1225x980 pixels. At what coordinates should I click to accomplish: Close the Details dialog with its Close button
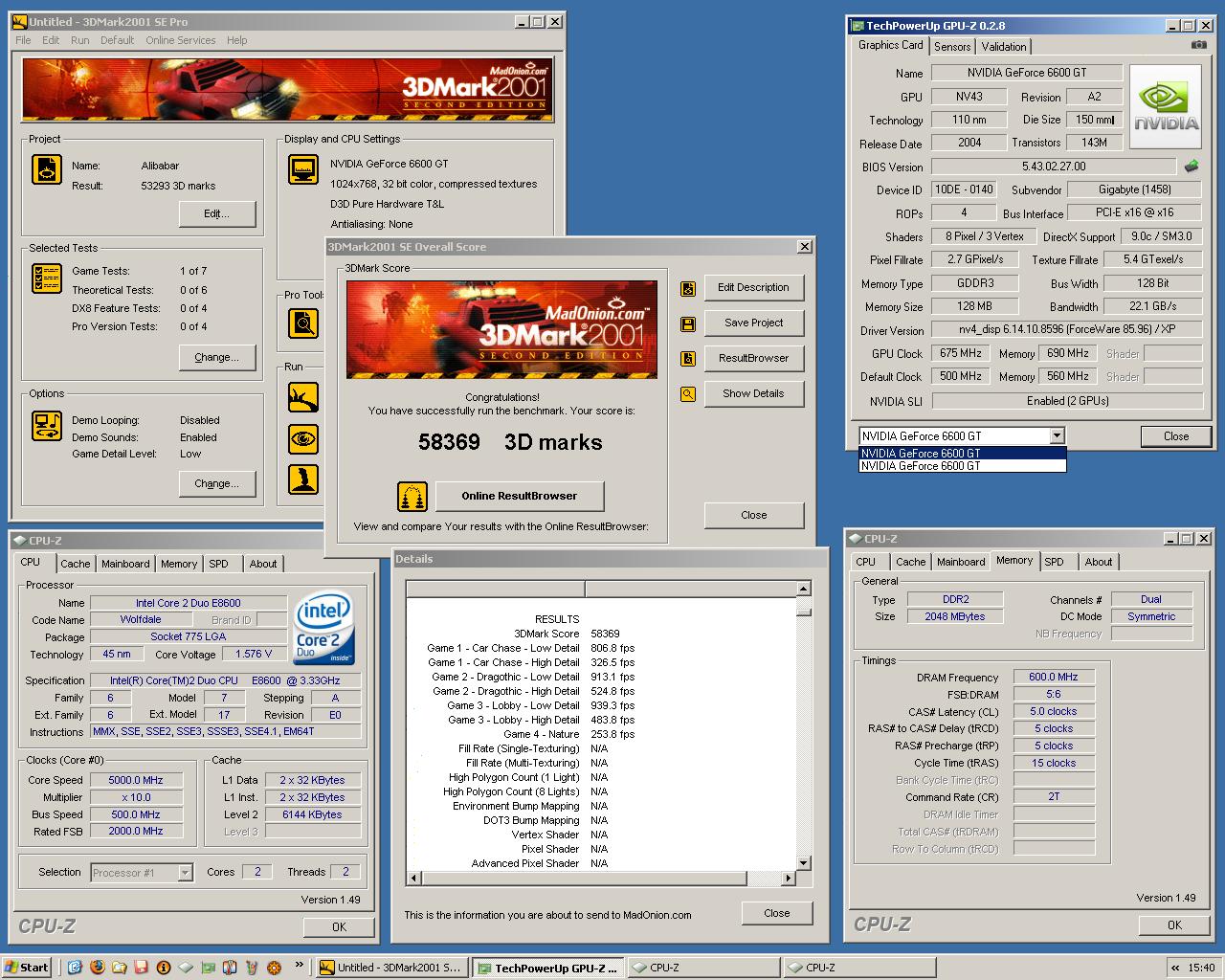coord(777,913)
